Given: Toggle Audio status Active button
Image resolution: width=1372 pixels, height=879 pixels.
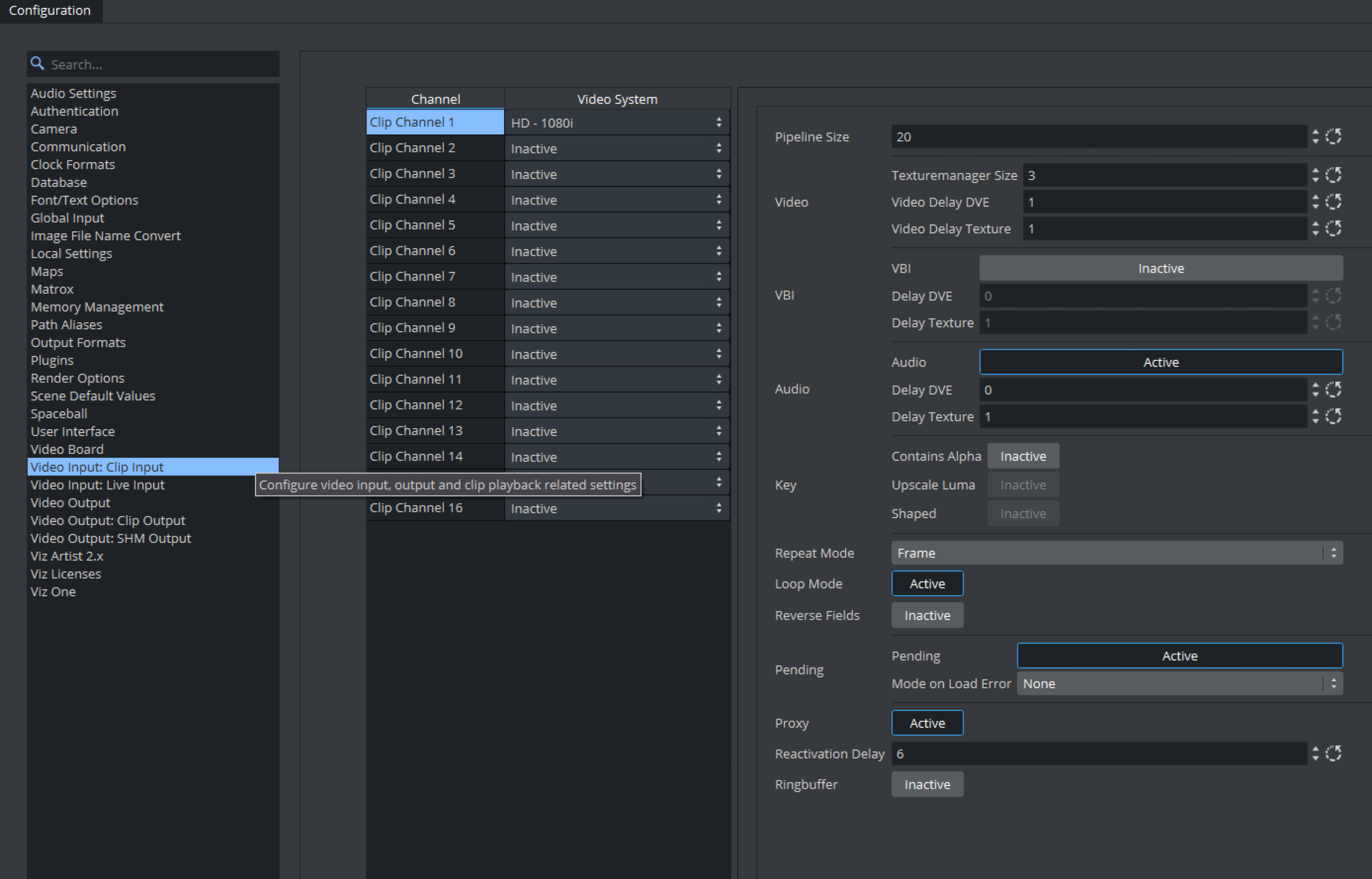Looking at the screenshot, I should pyautogui.click(x=1160, y=362).
